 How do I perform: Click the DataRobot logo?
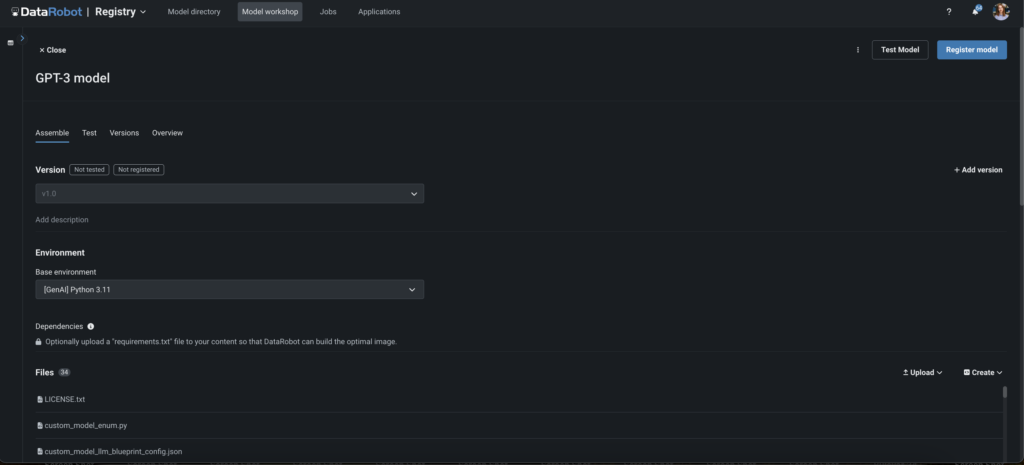click(47, 12)
